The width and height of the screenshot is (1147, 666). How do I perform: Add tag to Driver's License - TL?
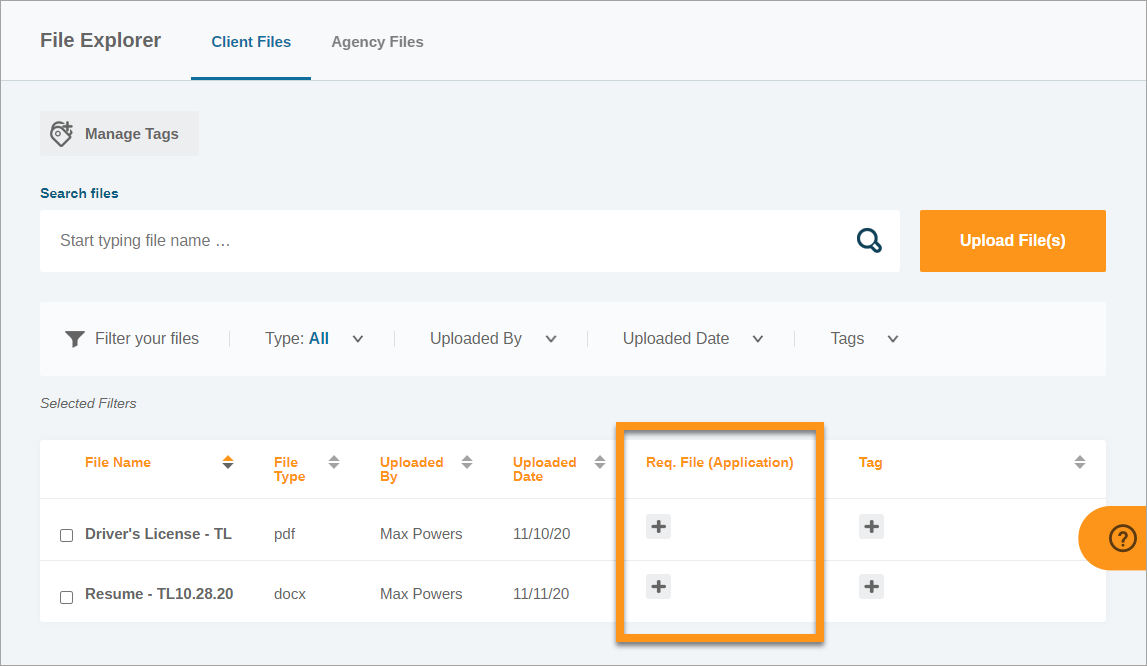[871, 526]
